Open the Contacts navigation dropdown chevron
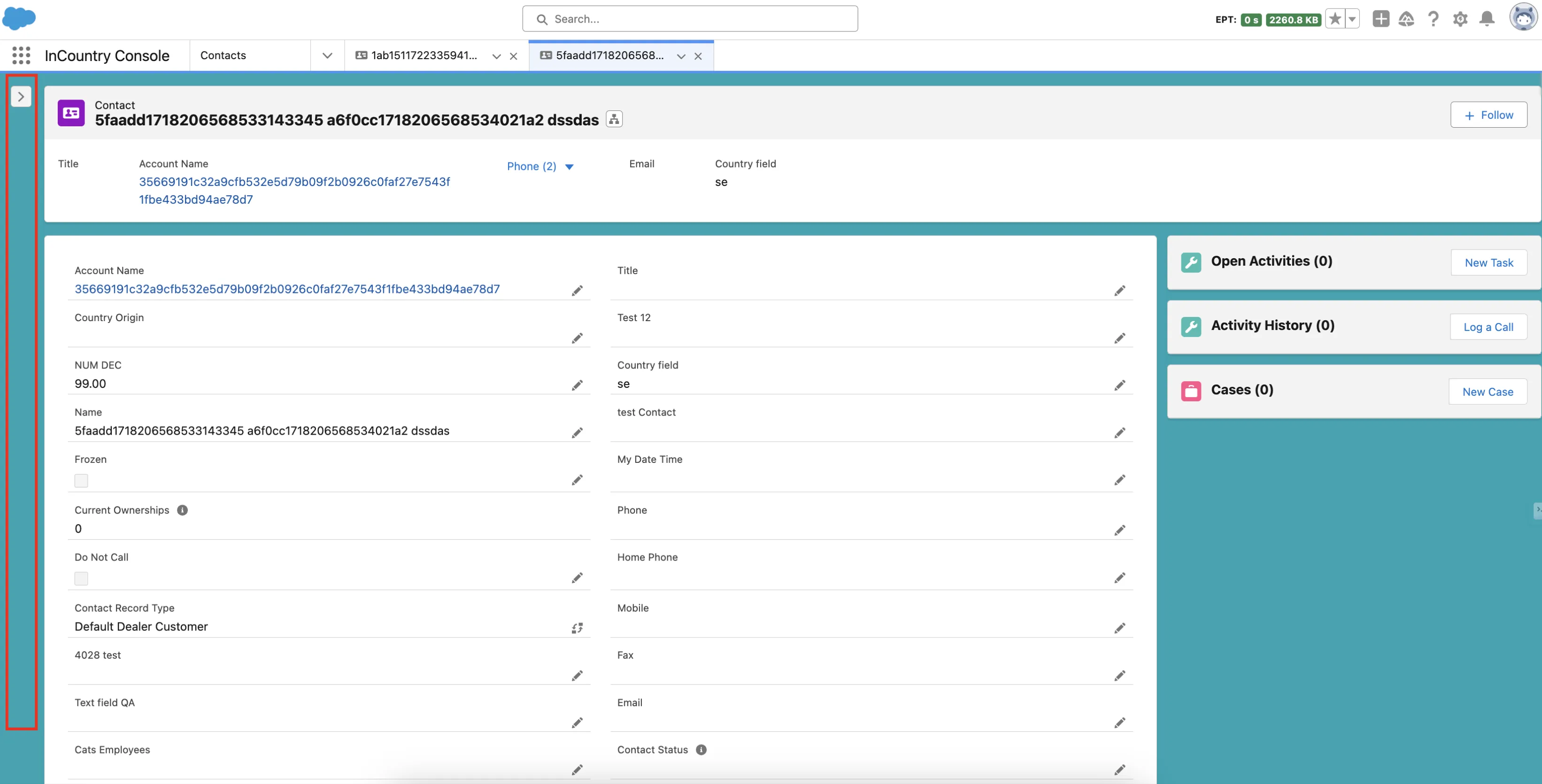The image size is (1542, 784). [327, 56]
